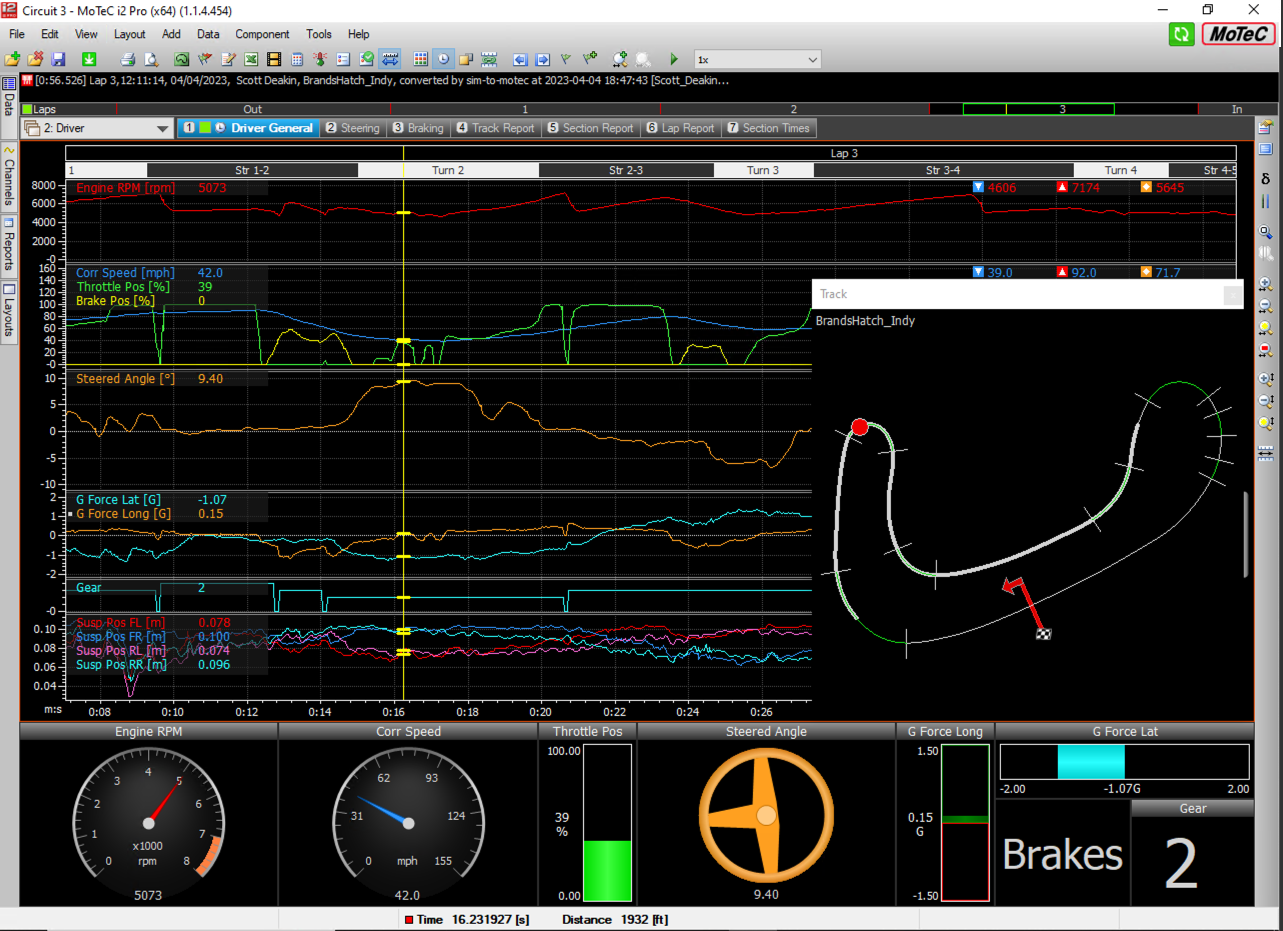Switch to the Steering worksheet tab
1283x931 pixels.
(352, 128)
